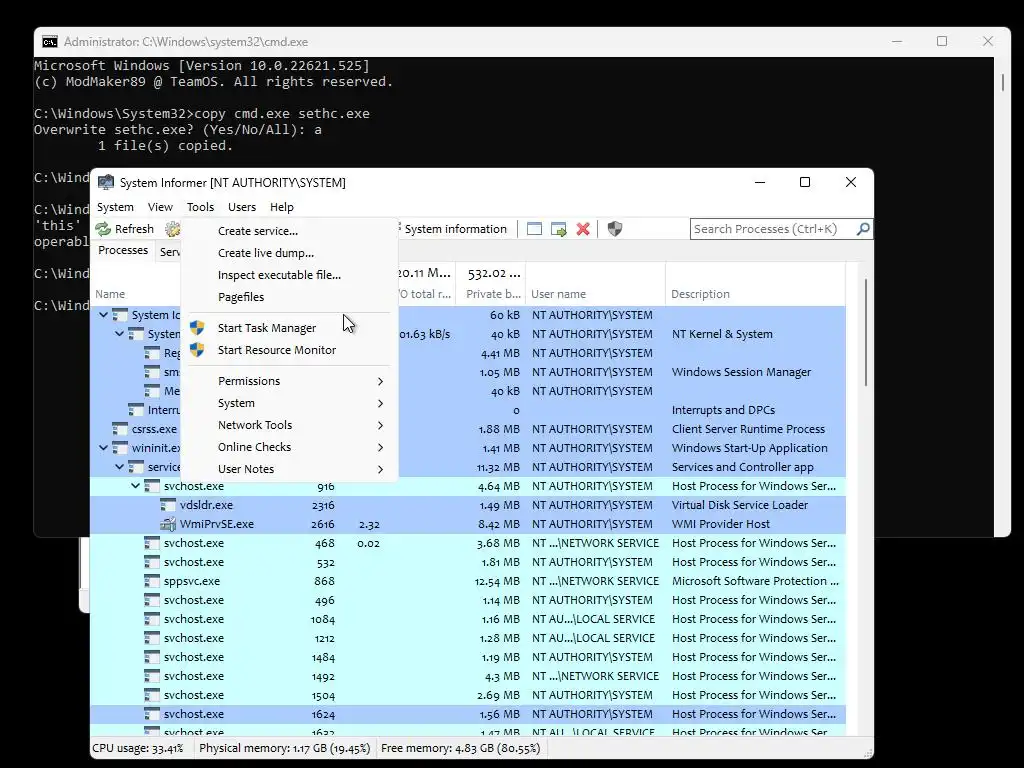Click the vdsldr.exe process icon
The width and height of the screenshot is (1024, 768).
pyautogui.click(x=168, y=505)
